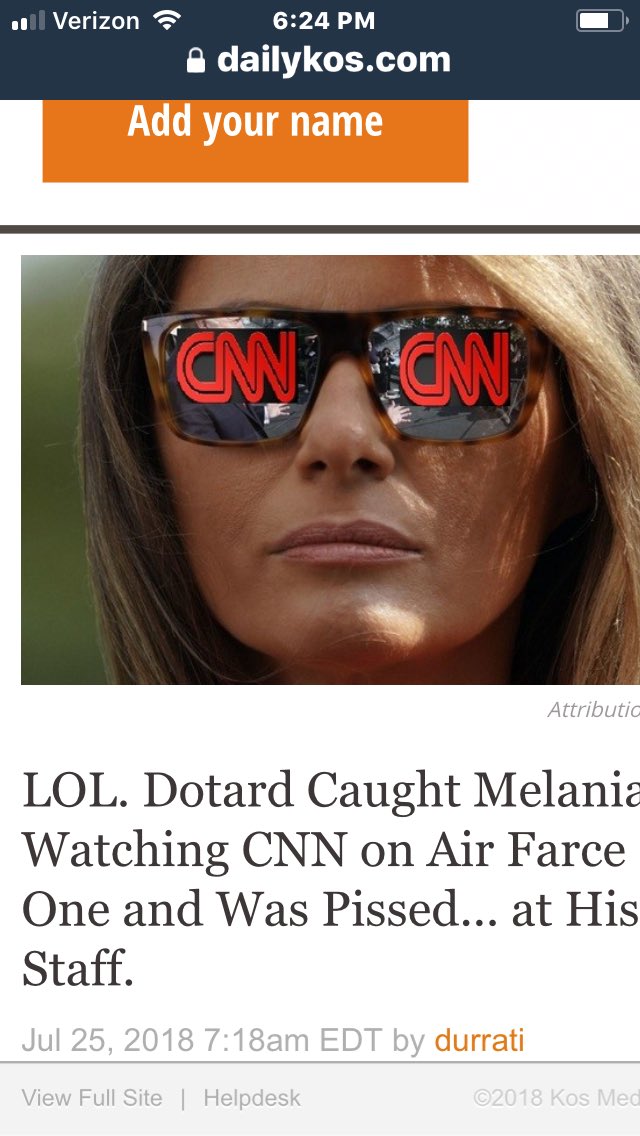Open the article photo with CNN sunglasses
The height and width of the screenshot is (1136, 640).
tap(331, 469)
